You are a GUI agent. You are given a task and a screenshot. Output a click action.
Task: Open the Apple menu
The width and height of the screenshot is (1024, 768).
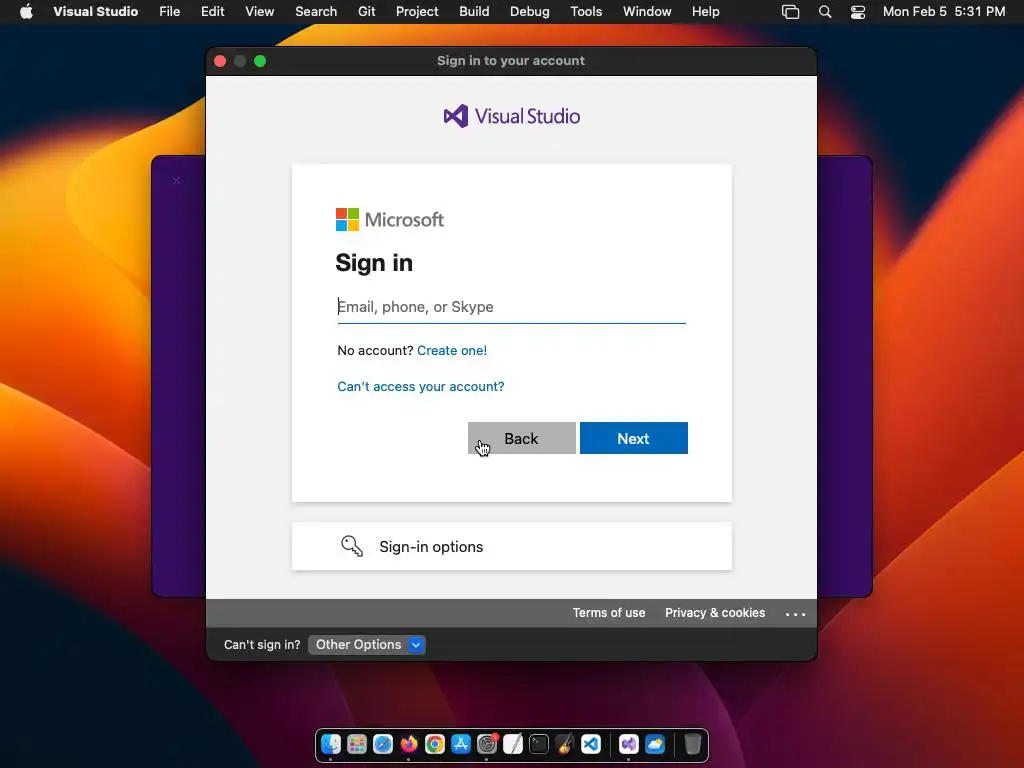(26, 11)
